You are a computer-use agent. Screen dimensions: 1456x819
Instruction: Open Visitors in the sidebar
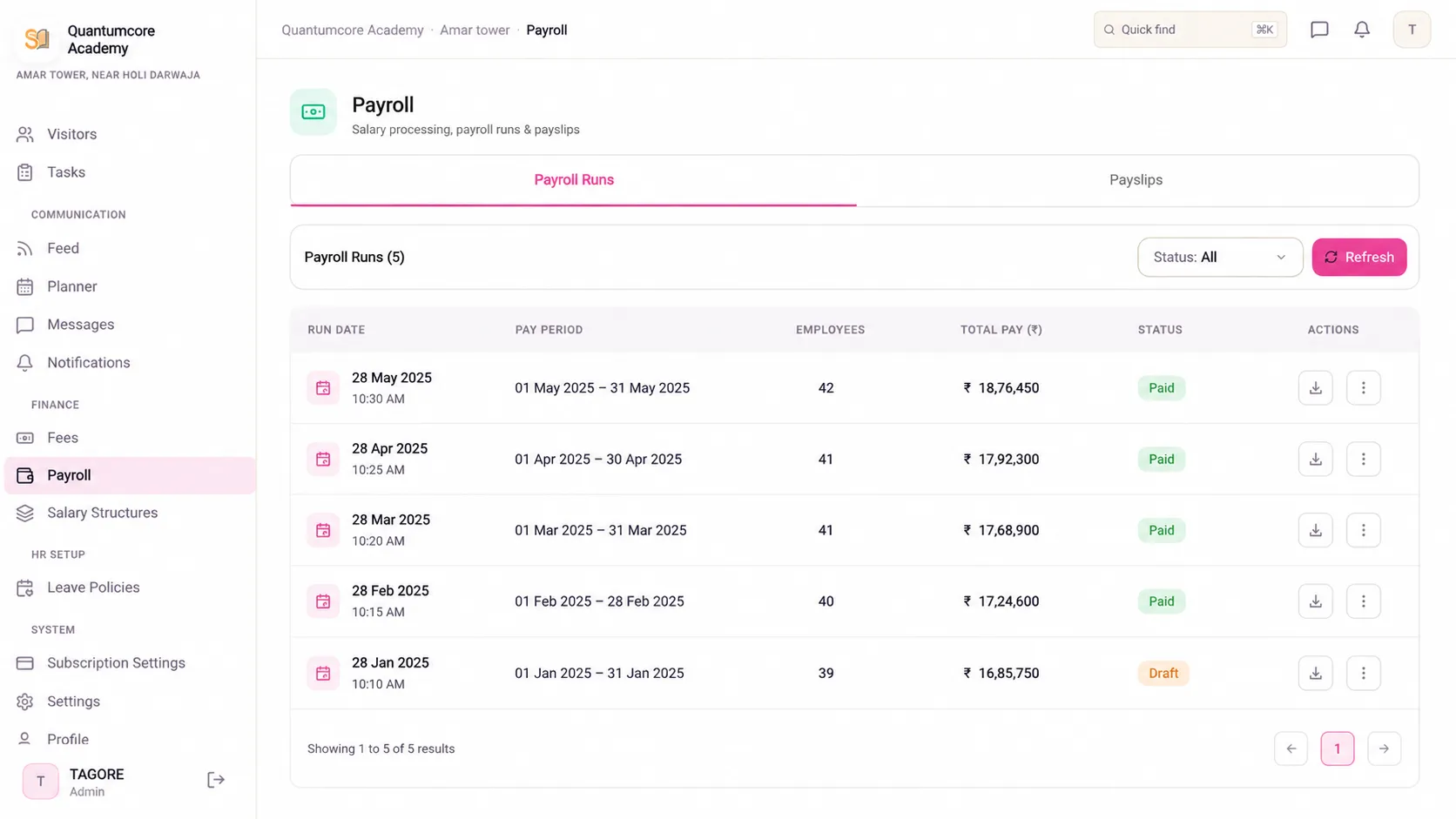pyautogui.click(x=130, y=134)
